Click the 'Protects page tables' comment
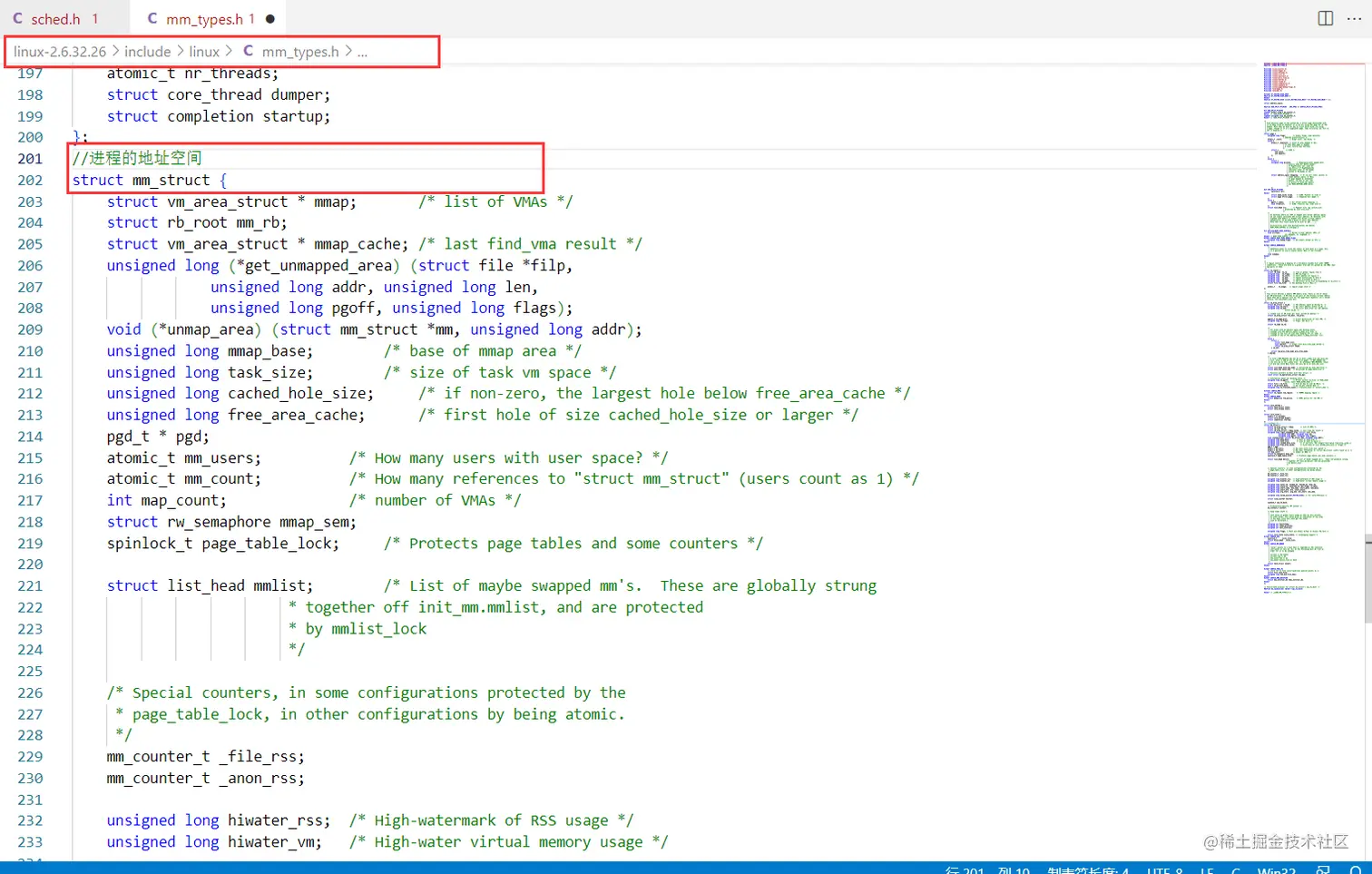 pyautogui.click(x=573, y=544)
